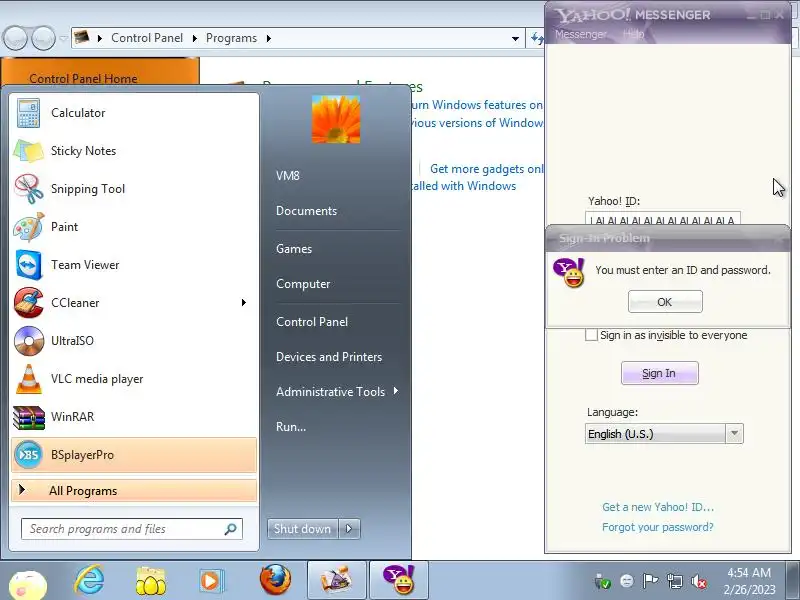
Task: Click the Yahoo smiley tray icon
Action: [627, 581]
